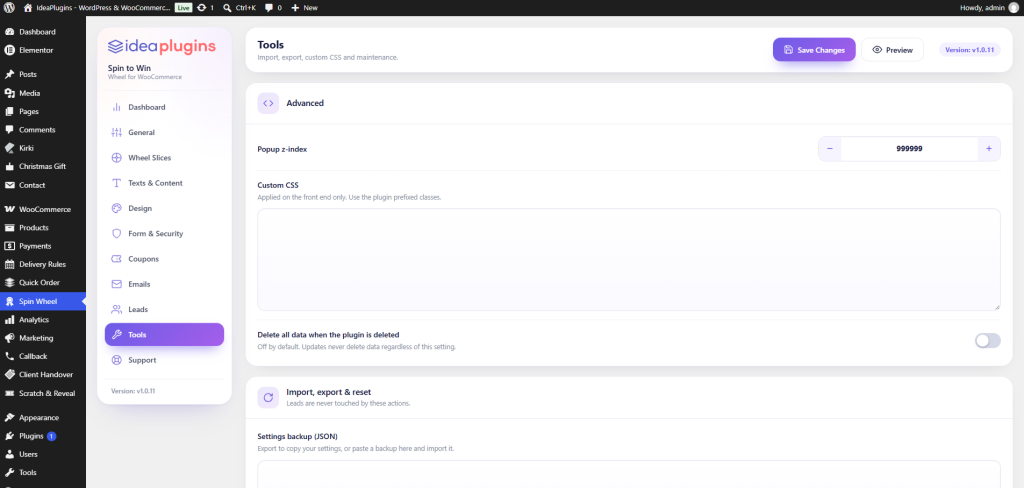
Task: Open Emails tab
Action: point(165,284)
